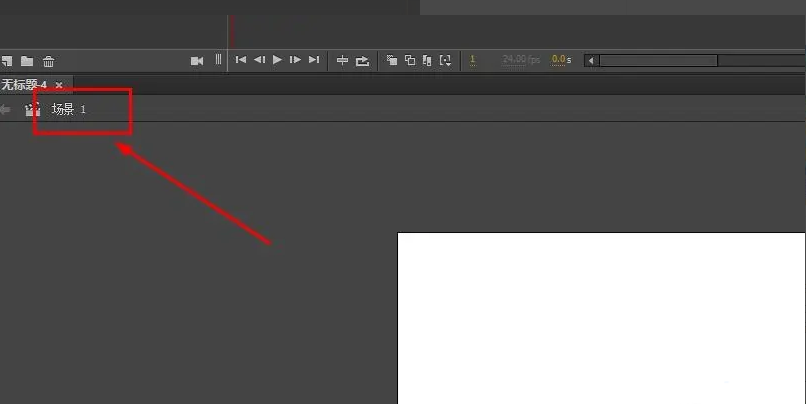Open Modify Markers dropdown
Screen dimensions: 806x404
[445, 60]
